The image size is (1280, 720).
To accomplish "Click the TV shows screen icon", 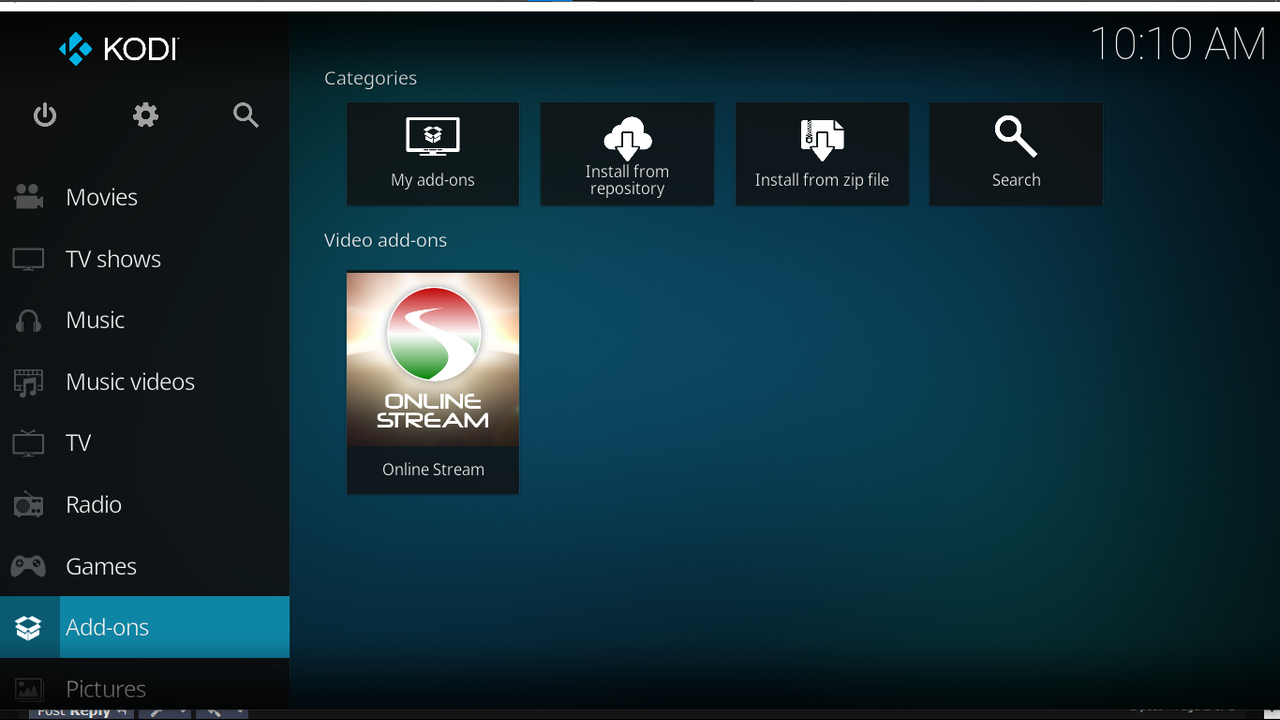I will click(x=28, y=259).
